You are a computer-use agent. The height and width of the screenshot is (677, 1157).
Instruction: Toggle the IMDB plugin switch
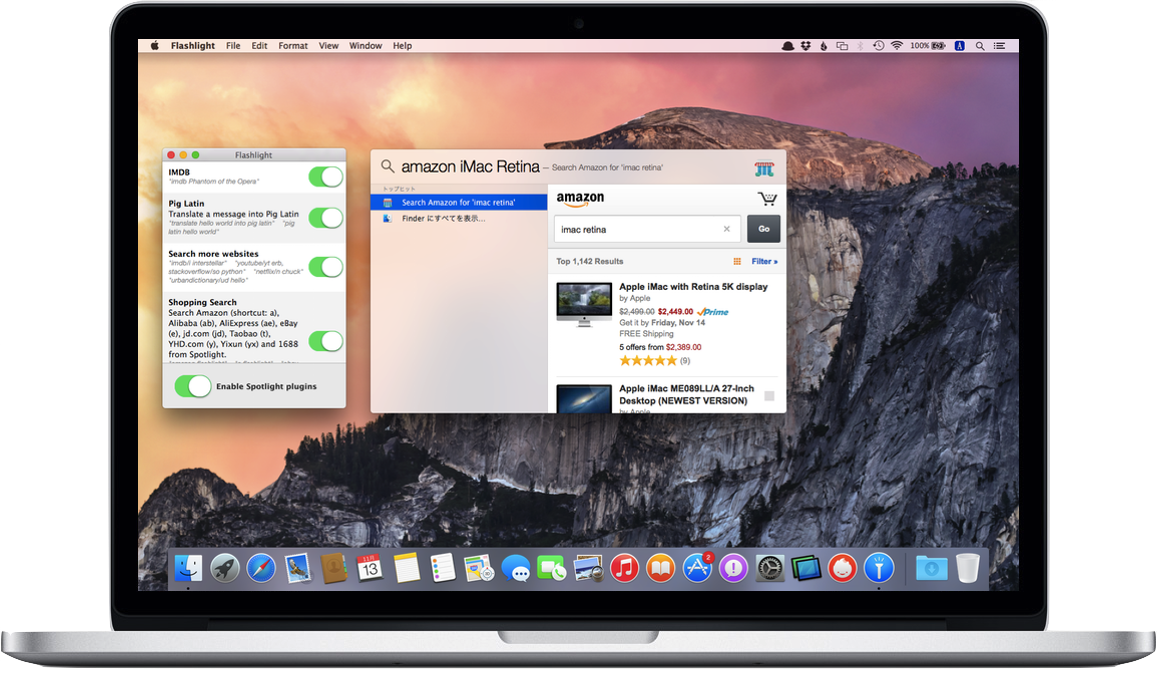click(325, 177)
